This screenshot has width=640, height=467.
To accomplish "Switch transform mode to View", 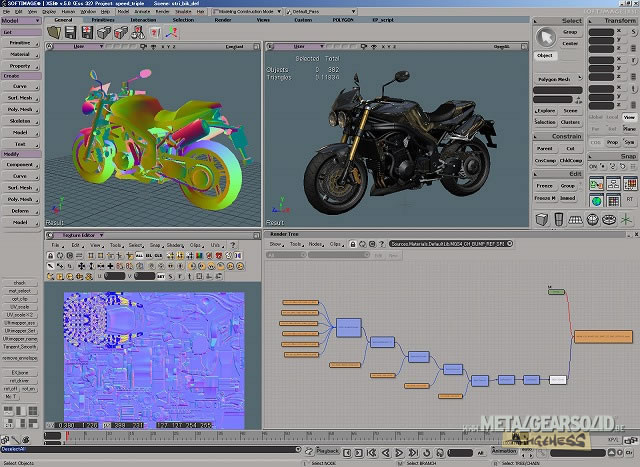I will click(629, 117).
